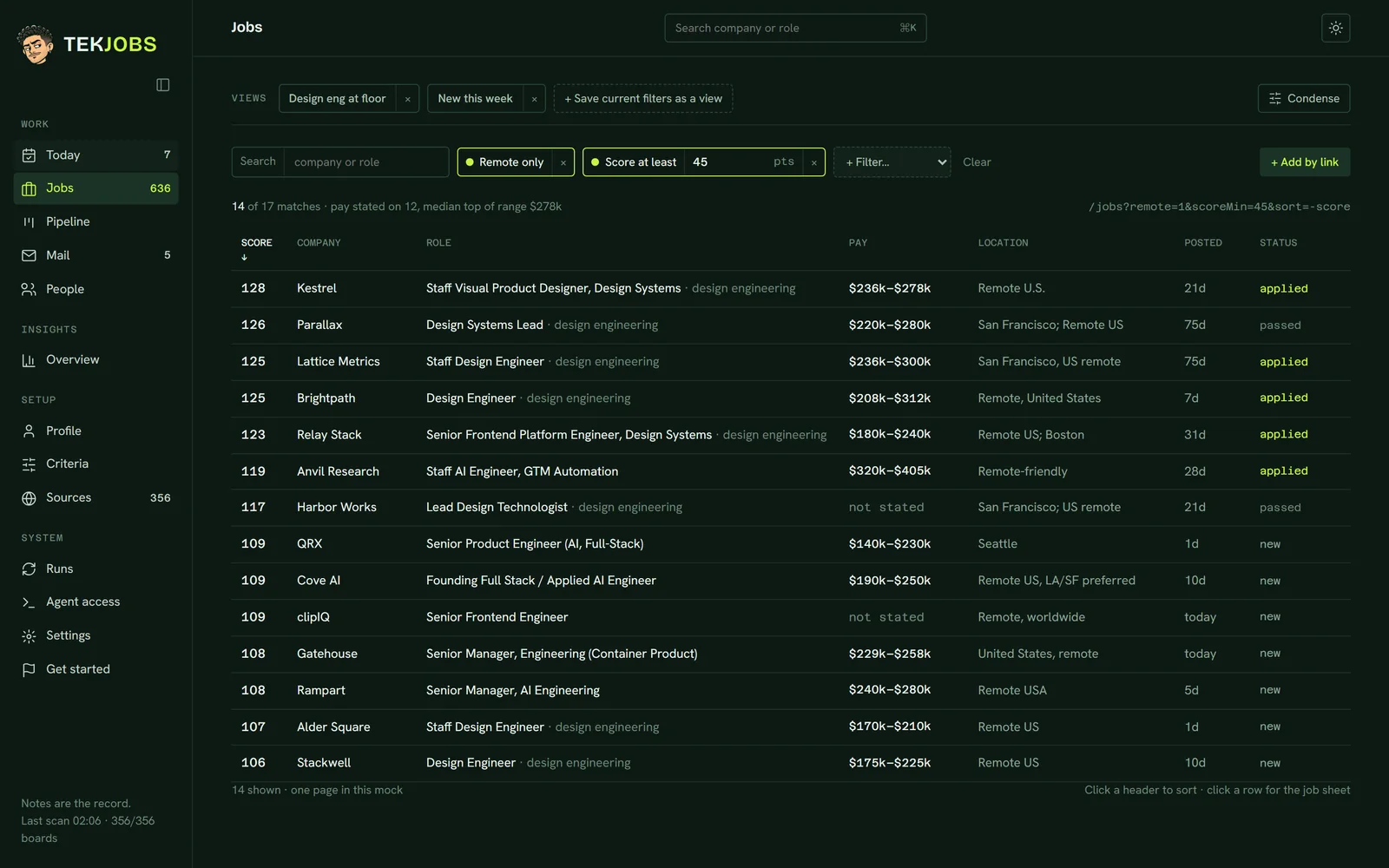Open the People icon in the sidebar
Screen dimensions: 1389x868
pos(29,289)
